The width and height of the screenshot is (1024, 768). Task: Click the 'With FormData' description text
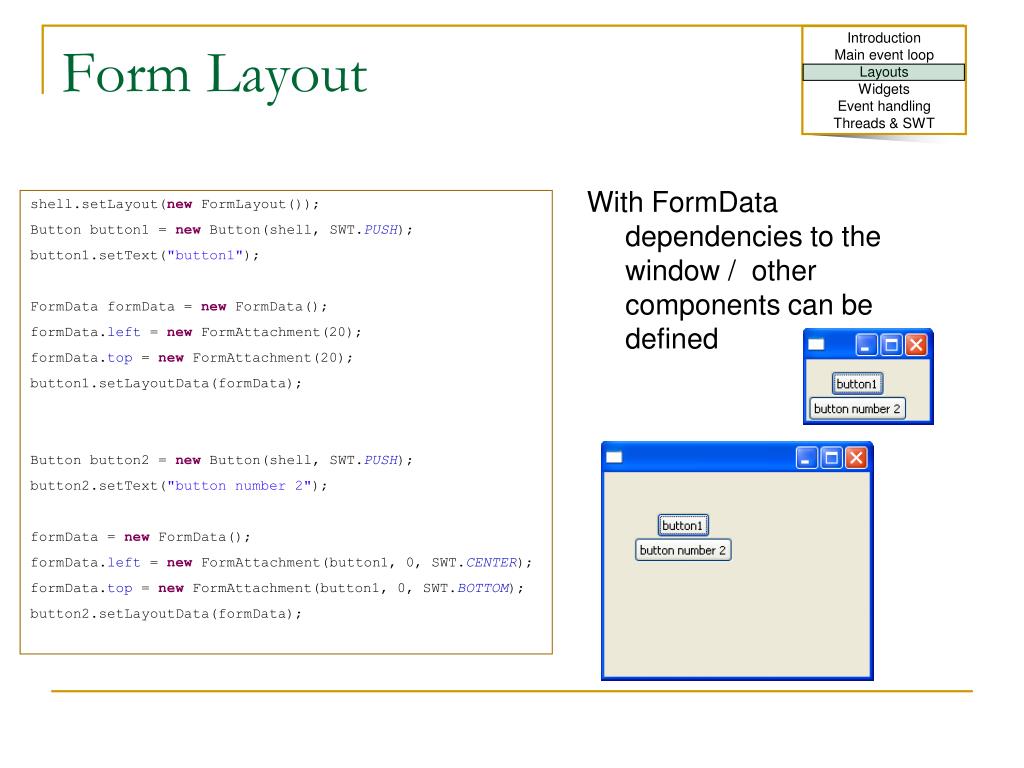point(682,202)
